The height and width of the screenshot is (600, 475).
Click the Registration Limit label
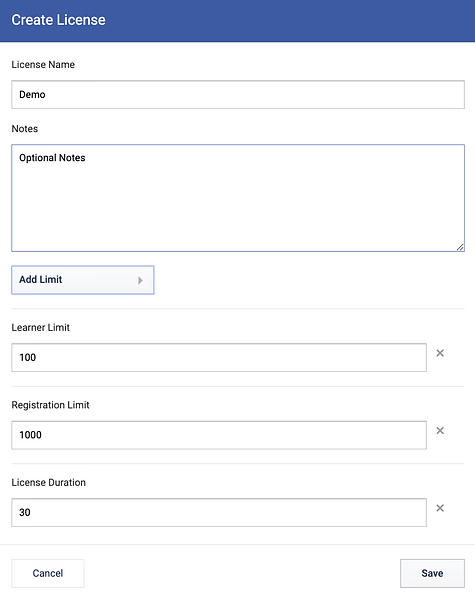[51, 405]
